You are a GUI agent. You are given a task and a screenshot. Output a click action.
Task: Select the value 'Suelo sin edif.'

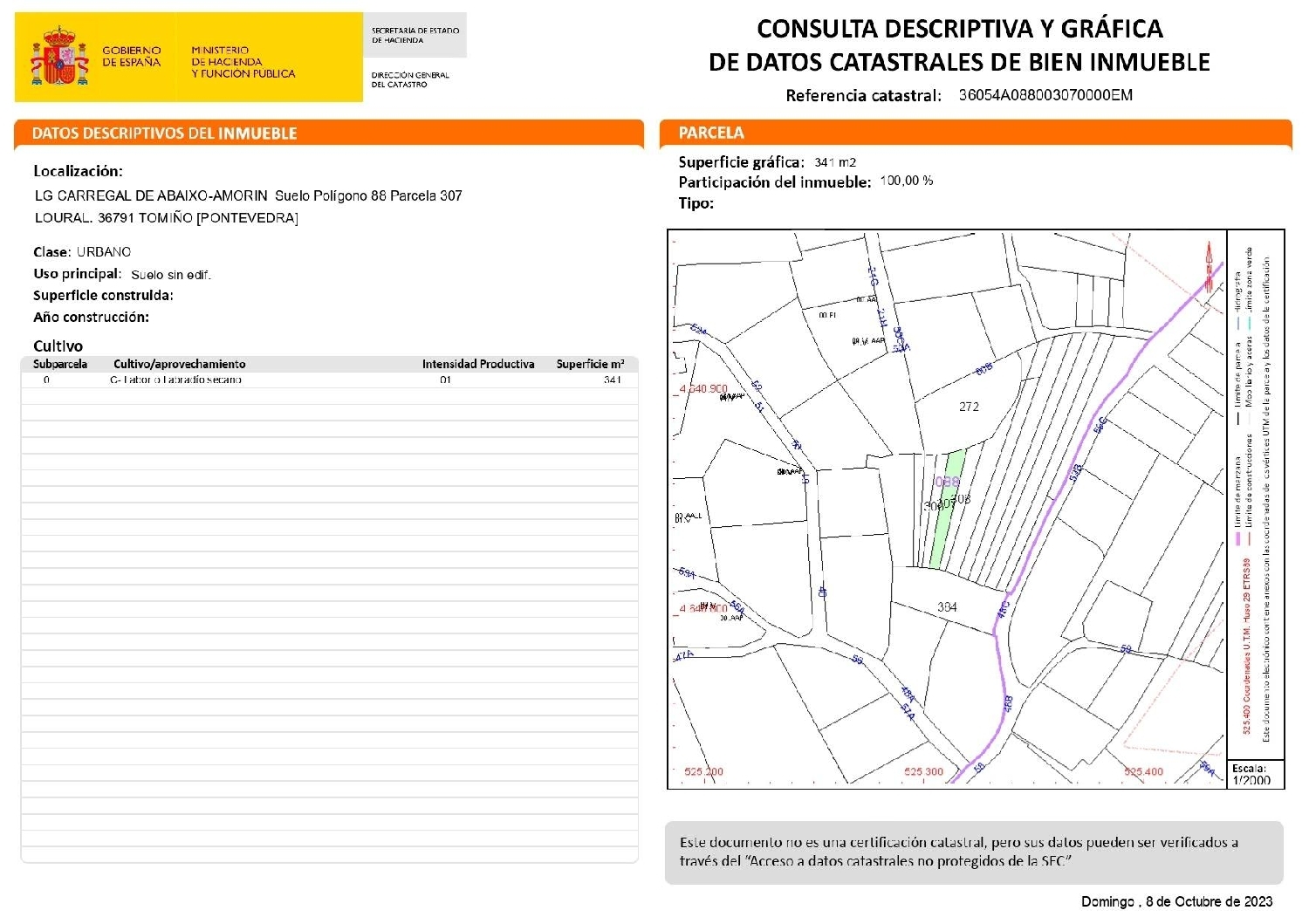click(171, 275)
